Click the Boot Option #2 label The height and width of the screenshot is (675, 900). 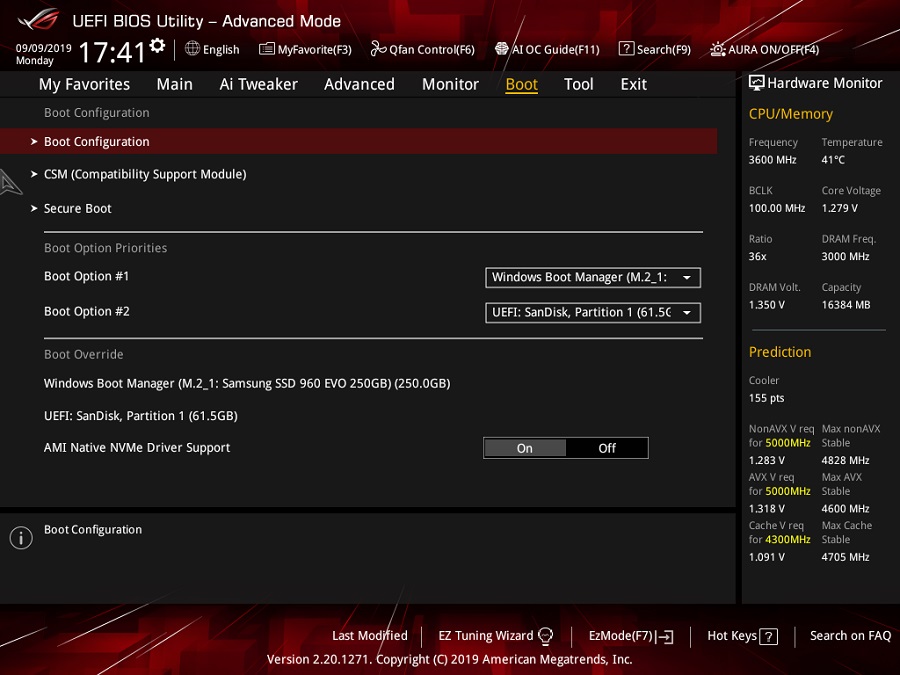(87, 312)
